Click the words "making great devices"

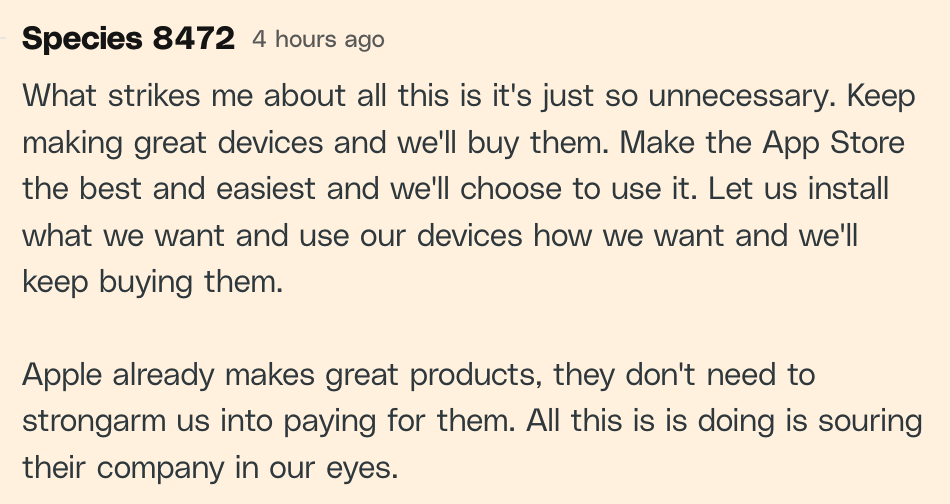pos(173,144)
